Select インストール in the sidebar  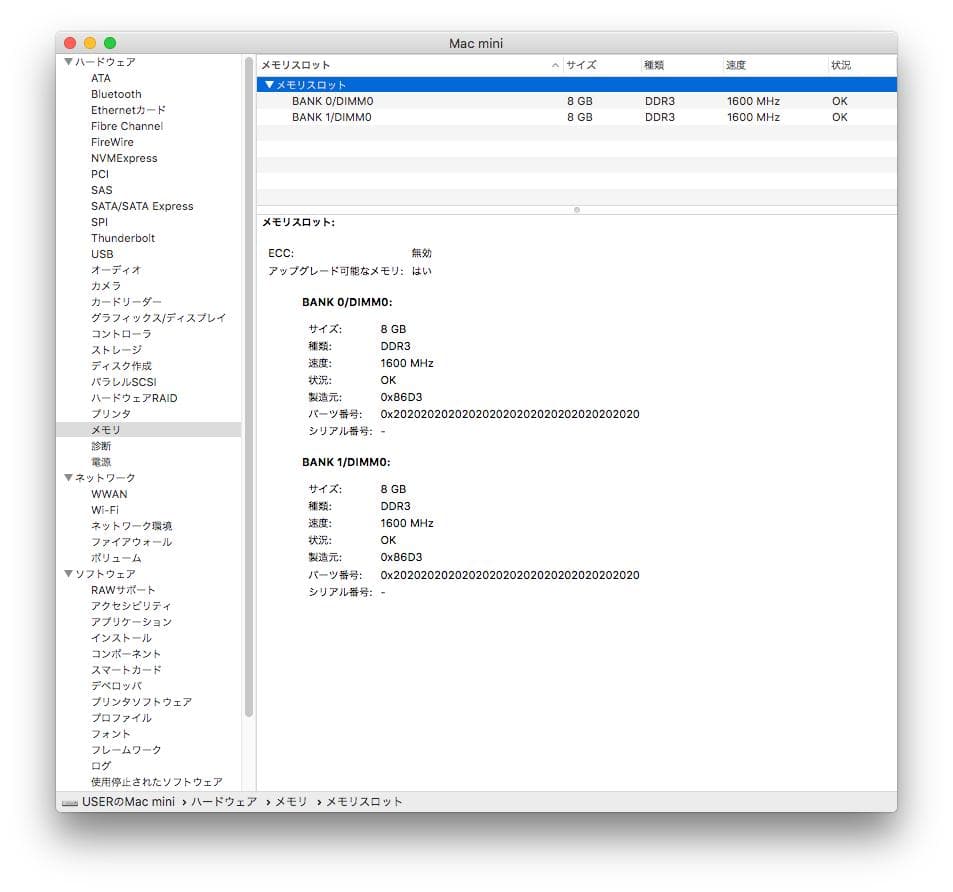pos(121,638)
